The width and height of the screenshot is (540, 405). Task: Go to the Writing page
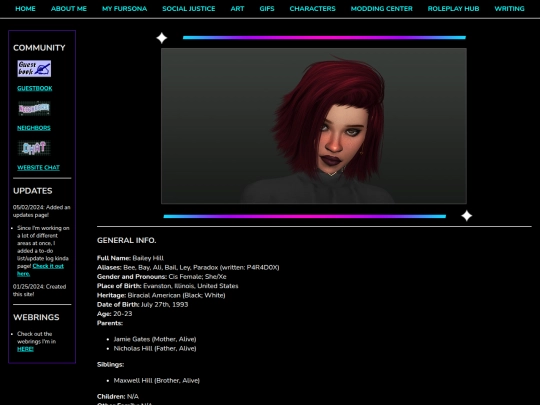[509, 9]
